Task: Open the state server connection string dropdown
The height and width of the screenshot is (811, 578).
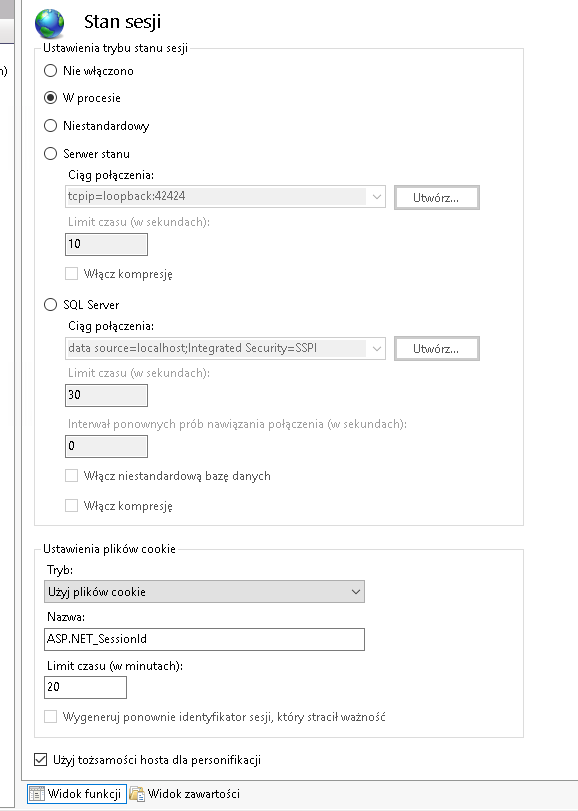Action: point(375,197)
